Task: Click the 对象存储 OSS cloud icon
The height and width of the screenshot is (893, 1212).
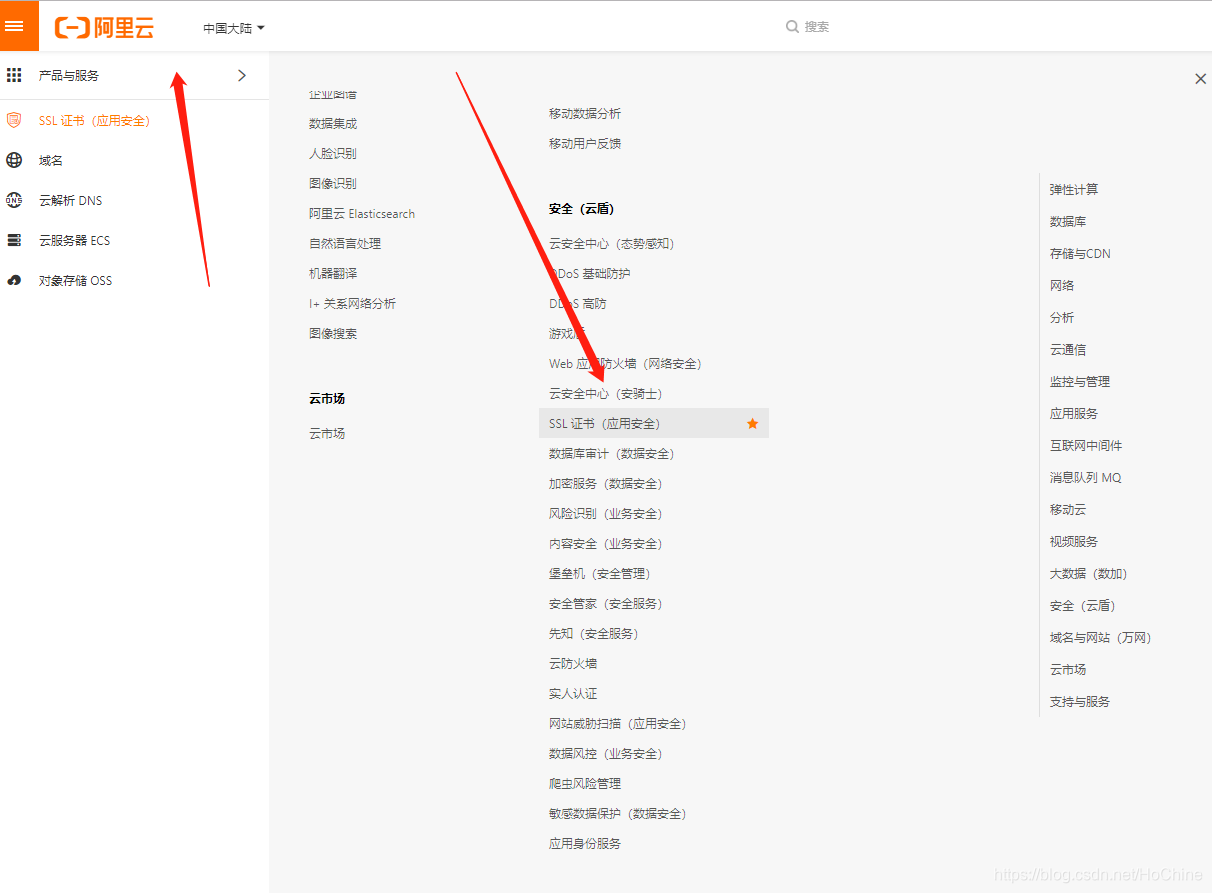Action: point(14,280)
